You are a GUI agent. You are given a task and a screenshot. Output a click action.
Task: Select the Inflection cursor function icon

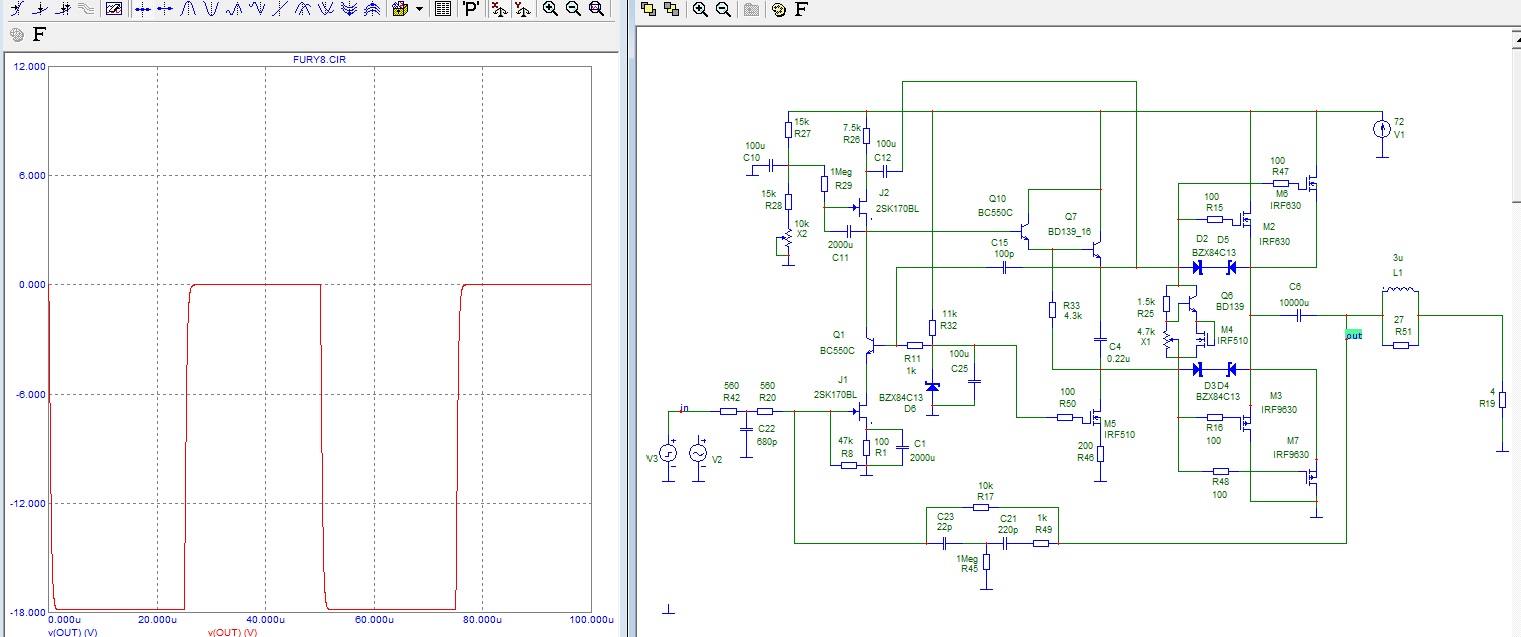tap(280, 9)
